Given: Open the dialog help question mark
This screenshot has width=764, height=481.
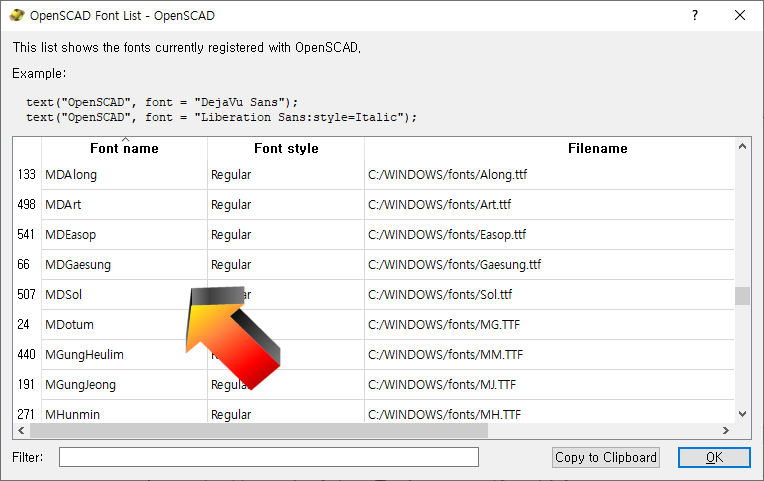Looking at the screenshot, I should pyautogui.click(x=695, y=15).
